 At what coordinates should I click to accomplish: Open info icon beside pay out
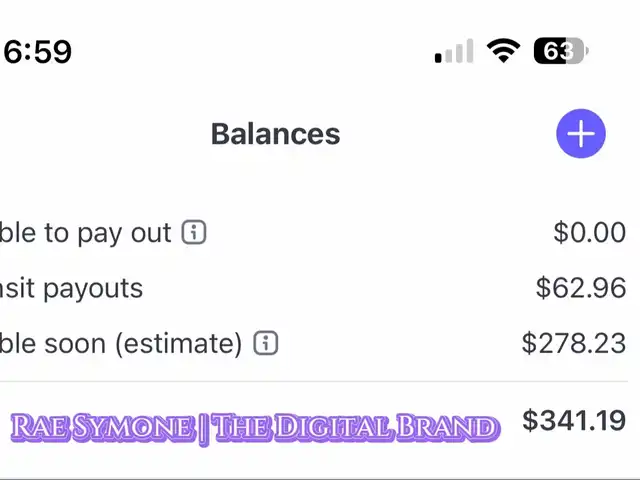(194, 232)
